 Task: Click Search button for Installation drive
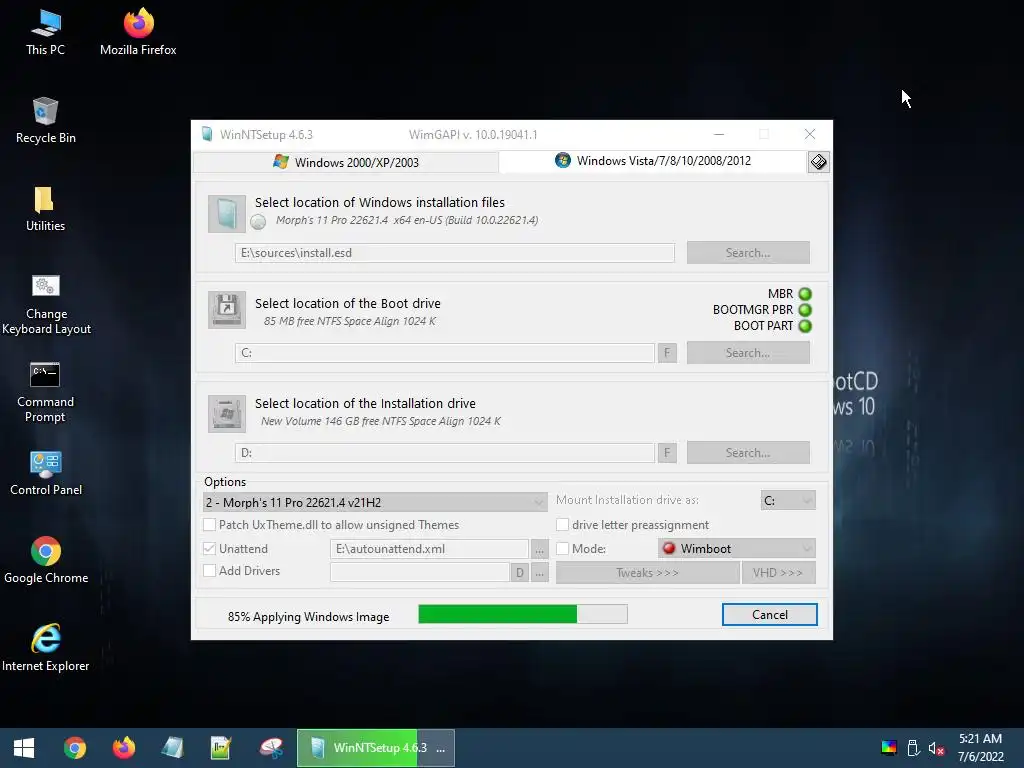pyautogui.click(x=748, y=453)
